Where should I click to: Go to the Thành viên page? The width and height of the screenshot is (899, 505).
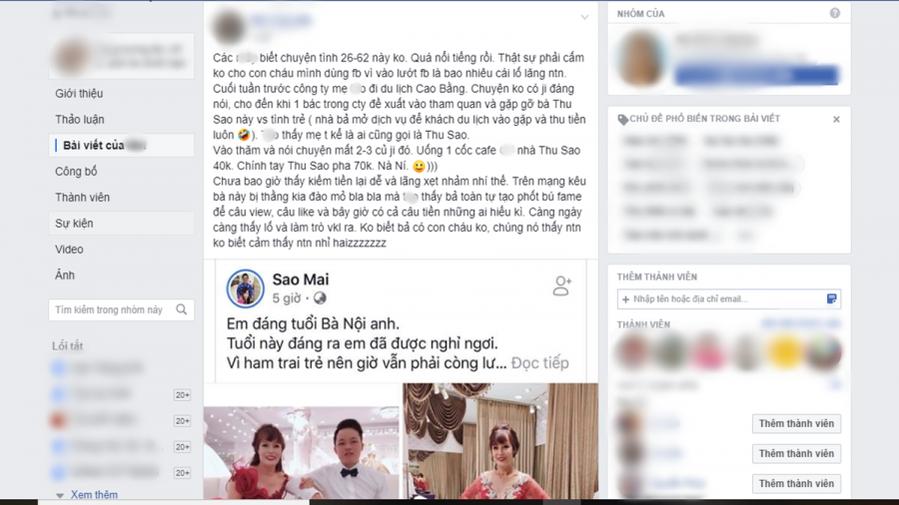(x=82, y=197)
